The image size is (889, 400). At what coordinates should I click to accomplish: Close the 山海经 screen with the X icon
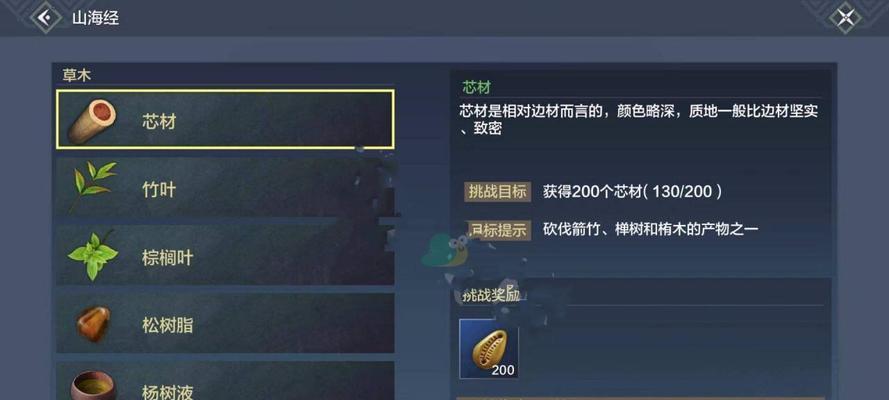coord(845,18)
